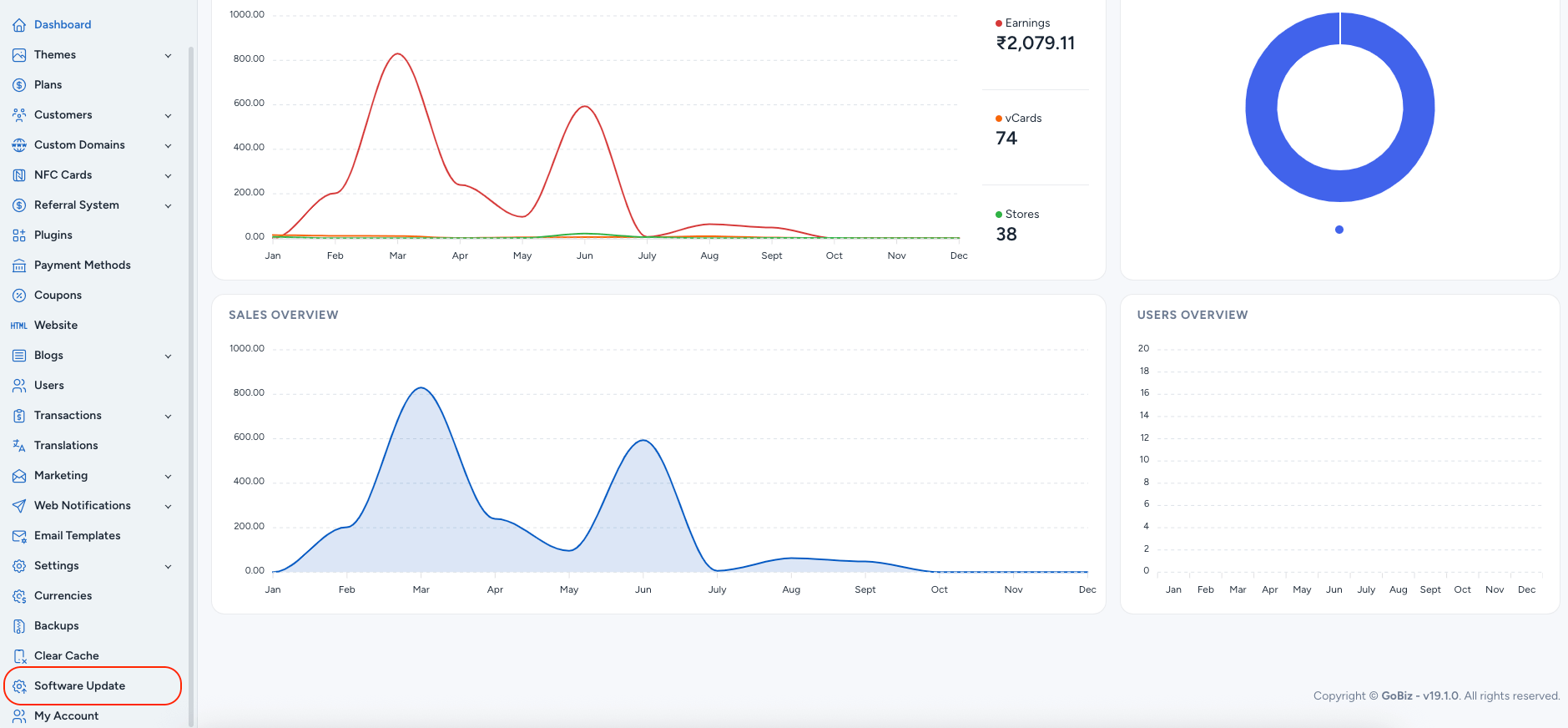Click the Plans dollar icon
This screenshot has width=1568, height=728.
pos(19,85)
